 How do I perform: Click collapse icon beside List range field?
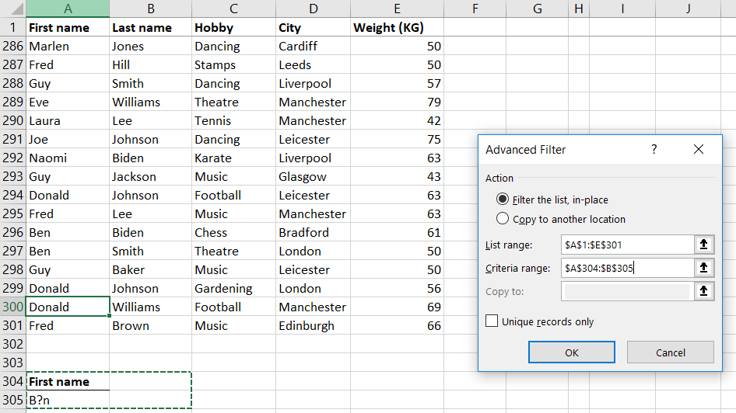click(705, 244)
